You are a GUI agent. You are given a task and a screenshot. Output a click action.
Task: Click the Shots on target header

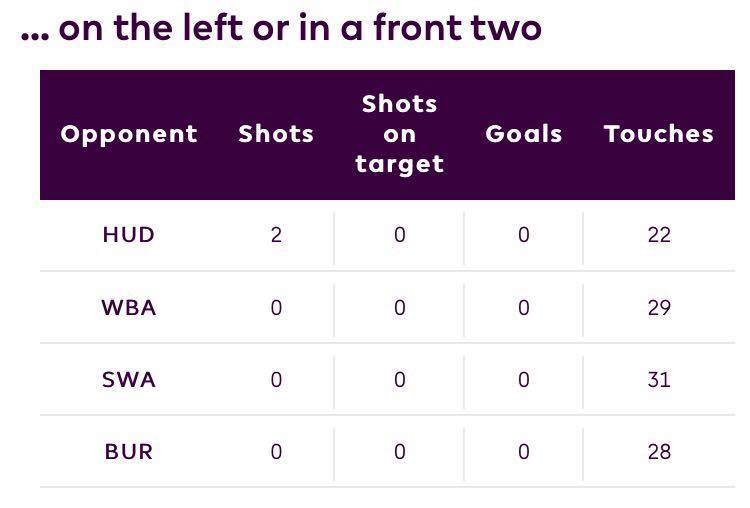399,134
